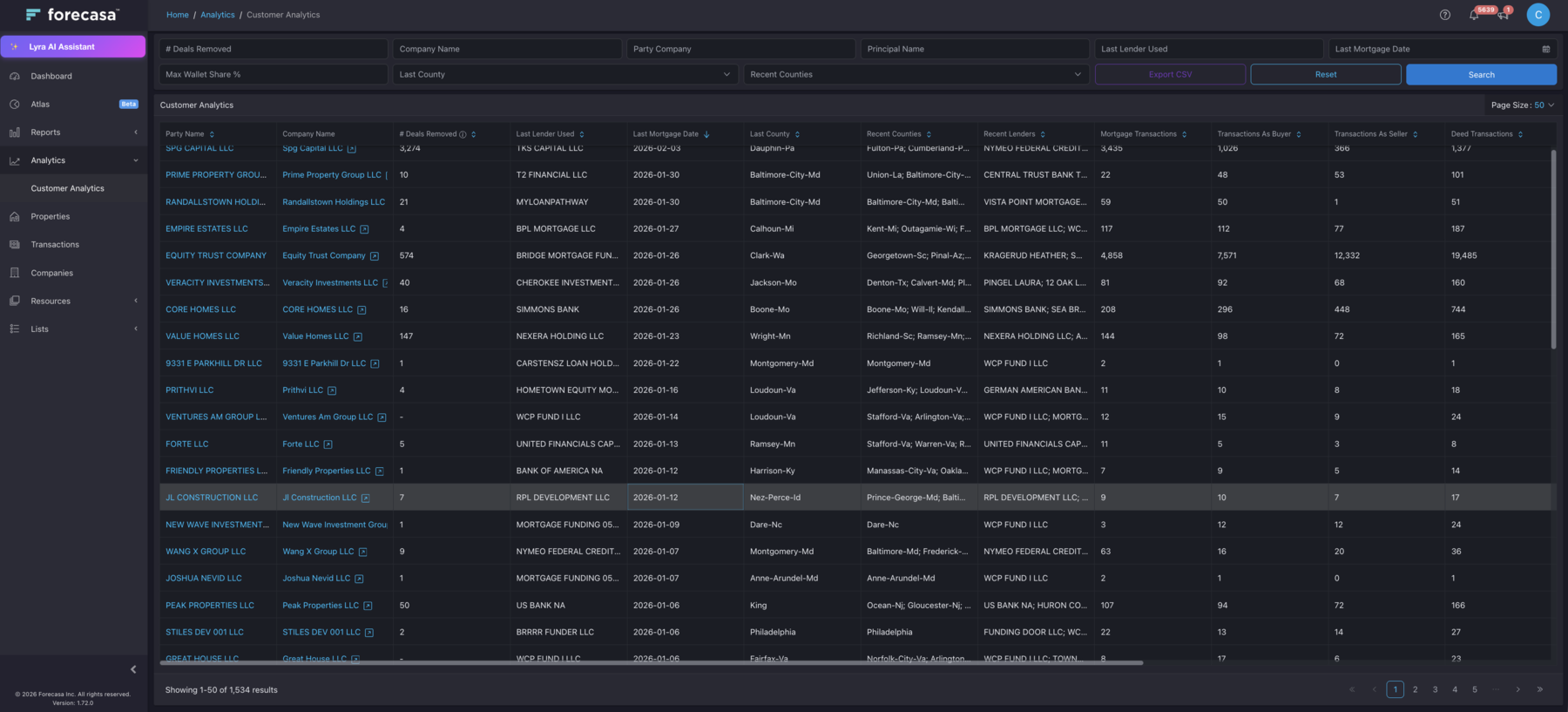Collapse the sidebar with the arrow icon
Image resolution: width=1568 pixels, height=712 pixels.
[133, 669]
